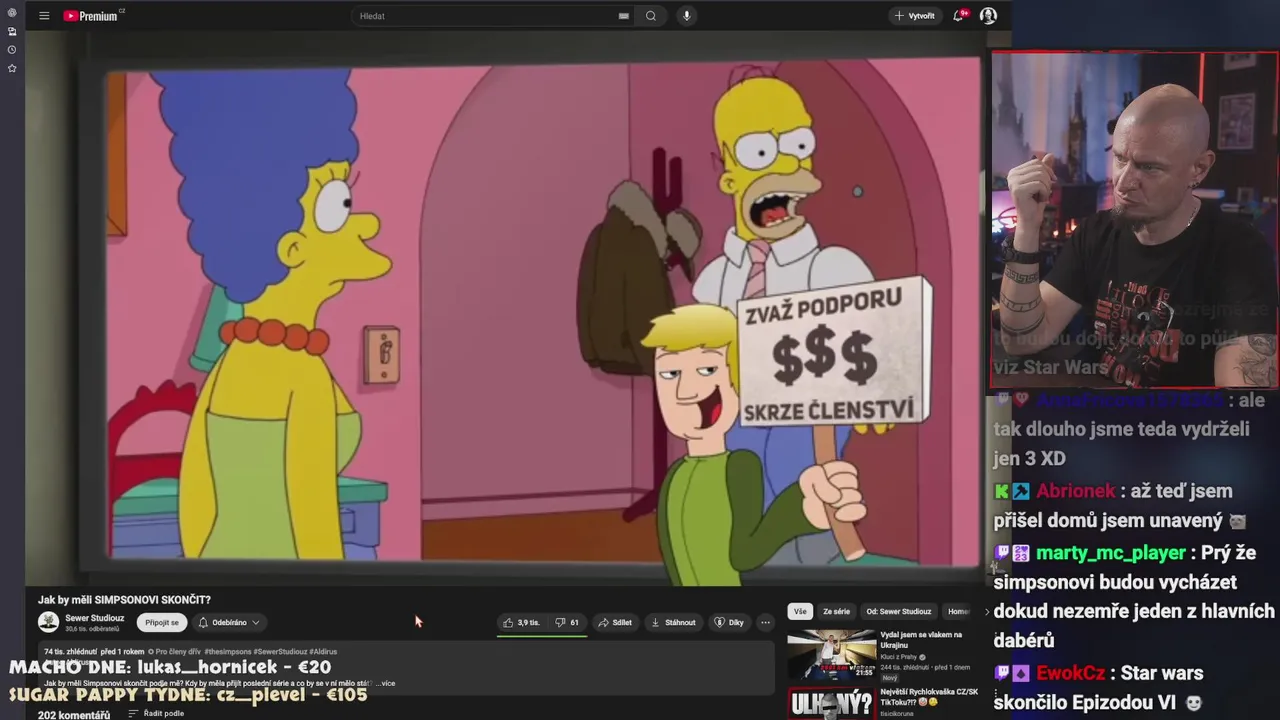
Task: Click the Kluci z Prahy channel name
Action: (x=901, y=657)
